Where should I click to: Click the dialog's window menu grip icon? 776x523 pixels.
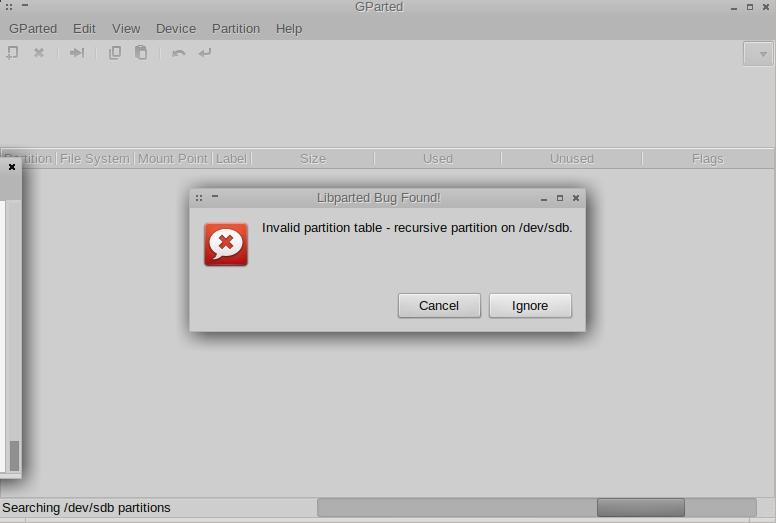199,198
